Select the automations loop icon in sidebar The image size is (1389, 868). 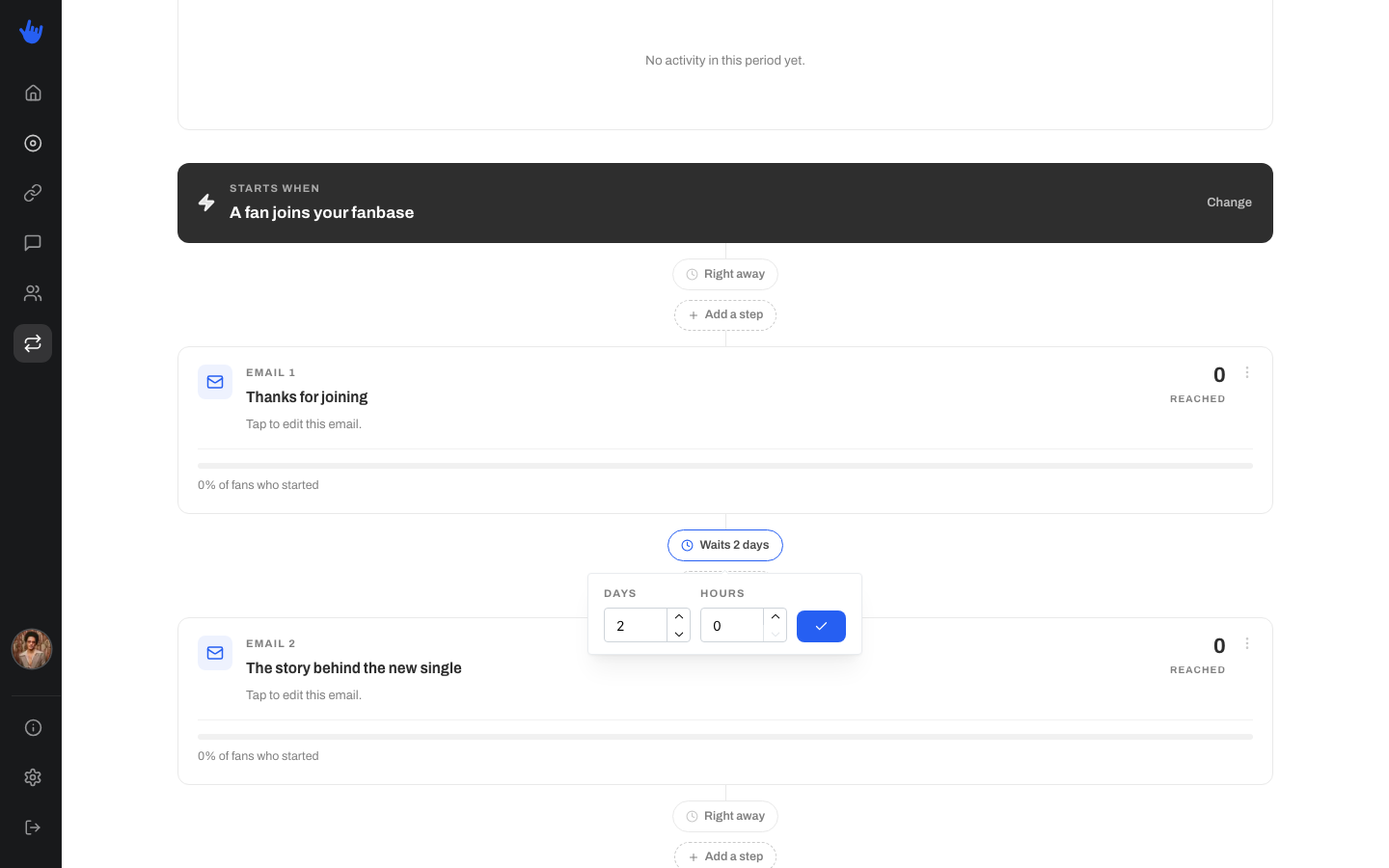(33, 343)
